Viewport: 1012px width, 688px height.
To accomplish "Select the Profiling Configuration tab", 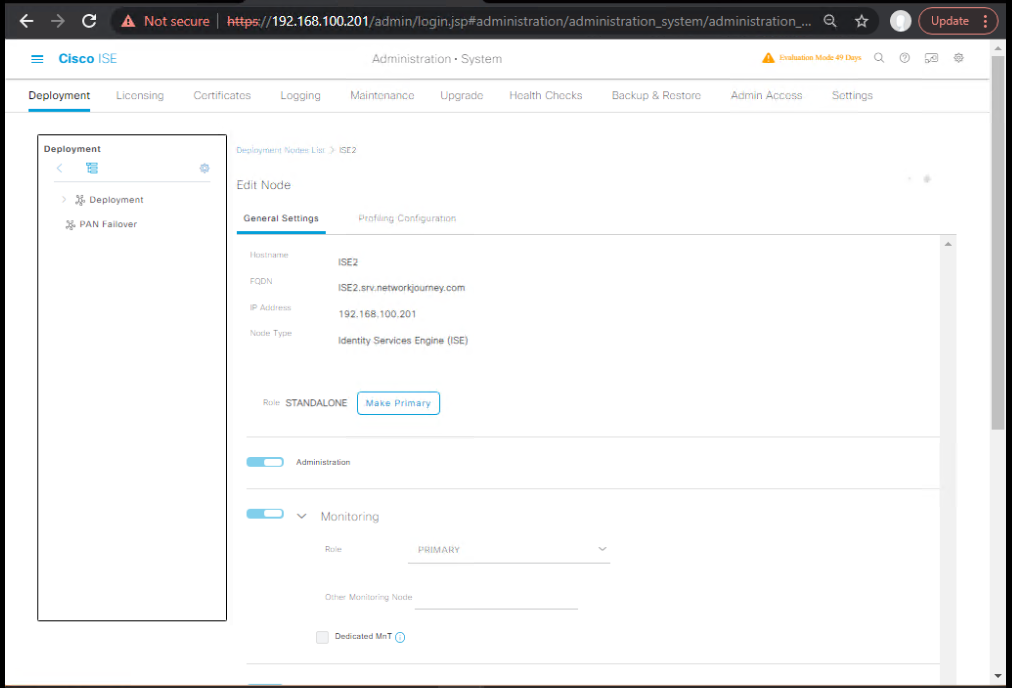I will pyautogui.click(x=407, y=219).
